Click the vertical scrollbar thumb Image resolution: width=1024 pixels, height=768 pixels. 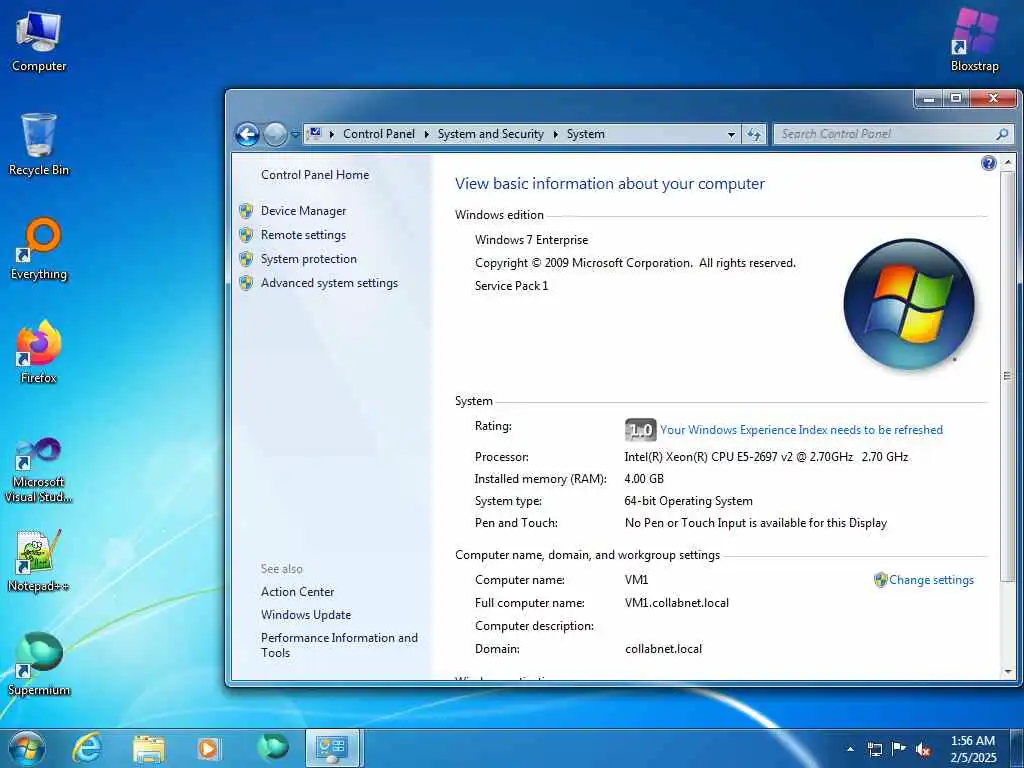(x=1007, y=376)
